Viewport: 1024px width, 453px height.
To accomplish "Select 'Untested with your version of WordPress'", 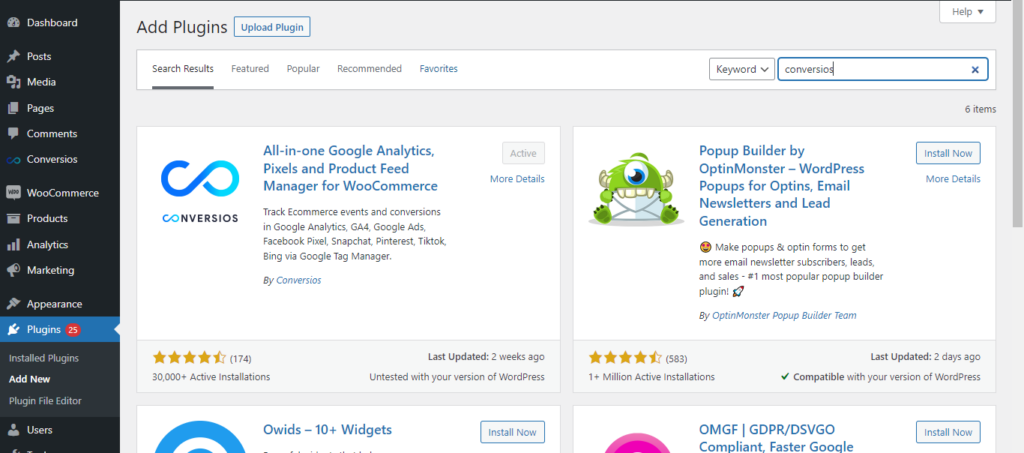I will [x=456, y=377].
